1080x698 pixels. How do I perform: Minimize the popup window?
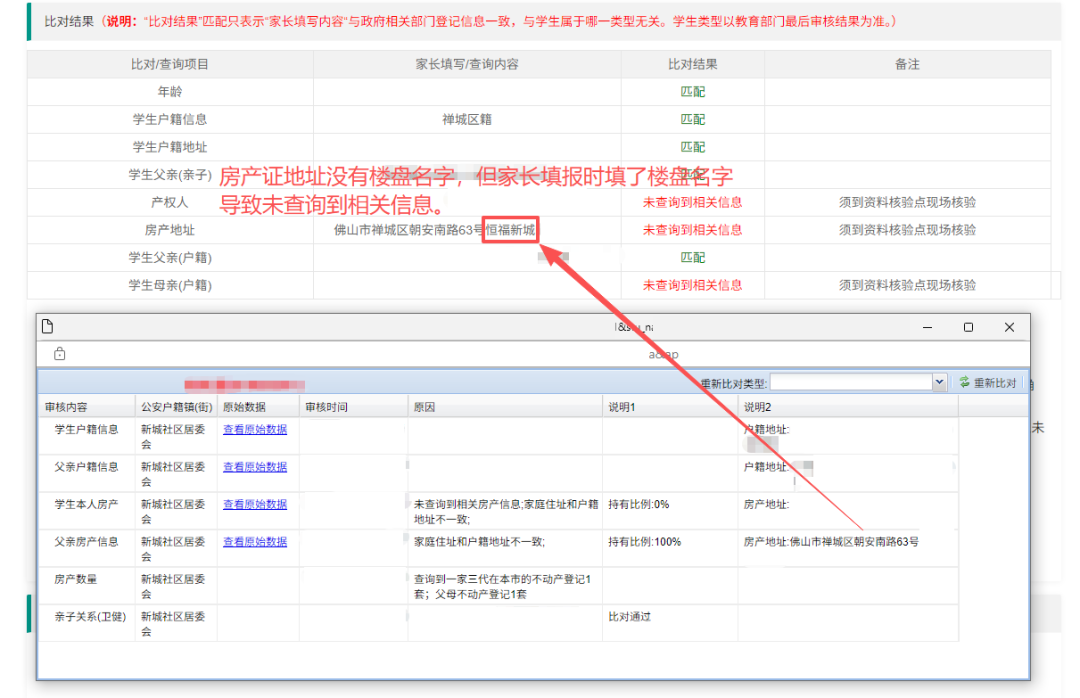coord(927,327)
